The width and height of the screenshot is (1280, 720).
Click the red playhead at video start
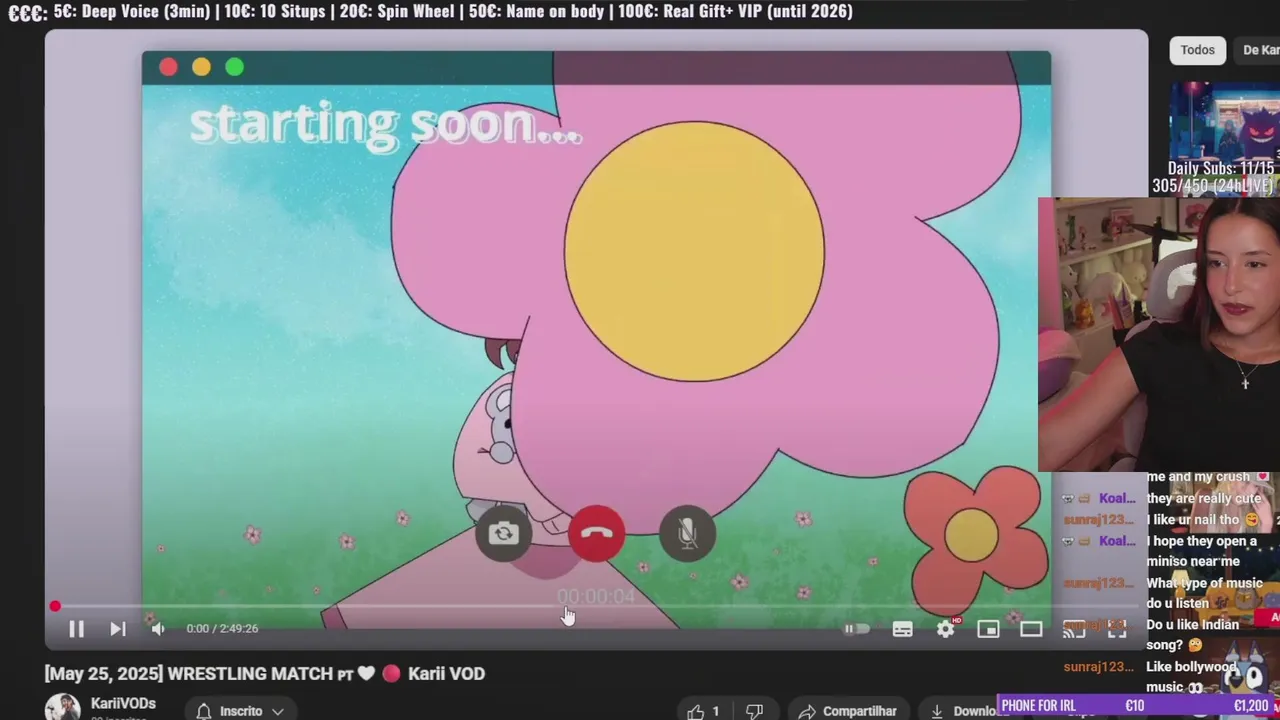coord(55,606)
